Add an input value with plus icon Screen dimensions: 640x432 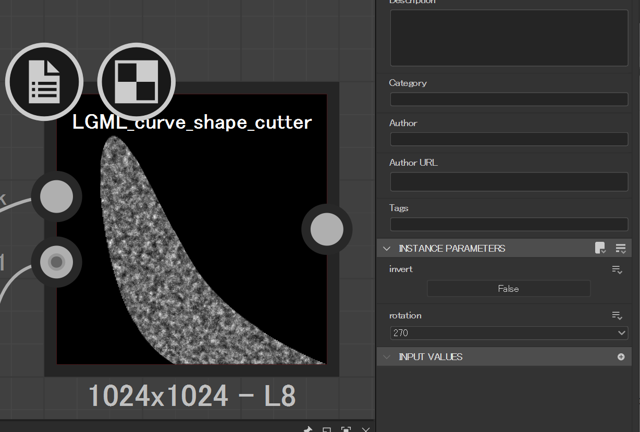(x=620, y=357)
